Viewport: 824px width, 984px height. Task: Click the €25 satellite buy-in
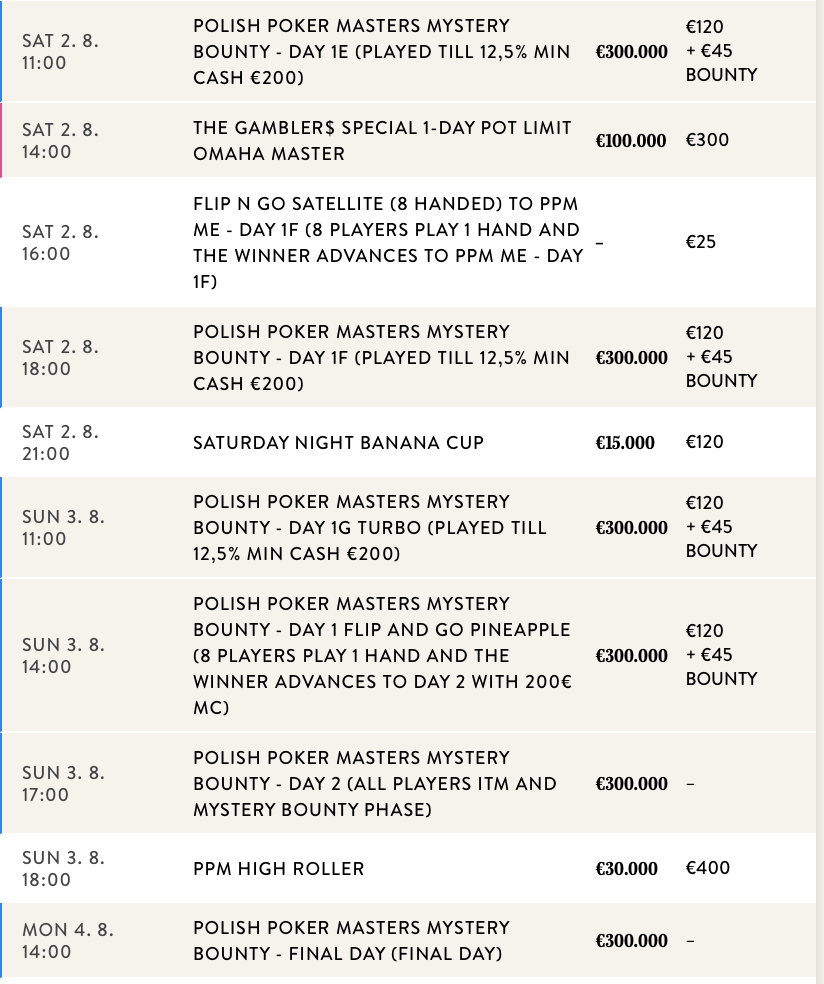click(x=701, y=242)
